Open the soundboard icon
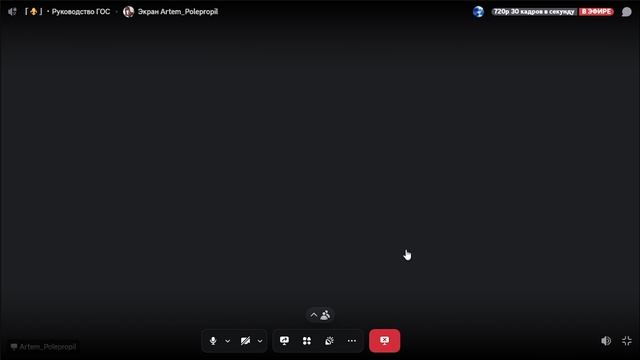This screenshot has height=360, width=640. [x=329, y=341]
